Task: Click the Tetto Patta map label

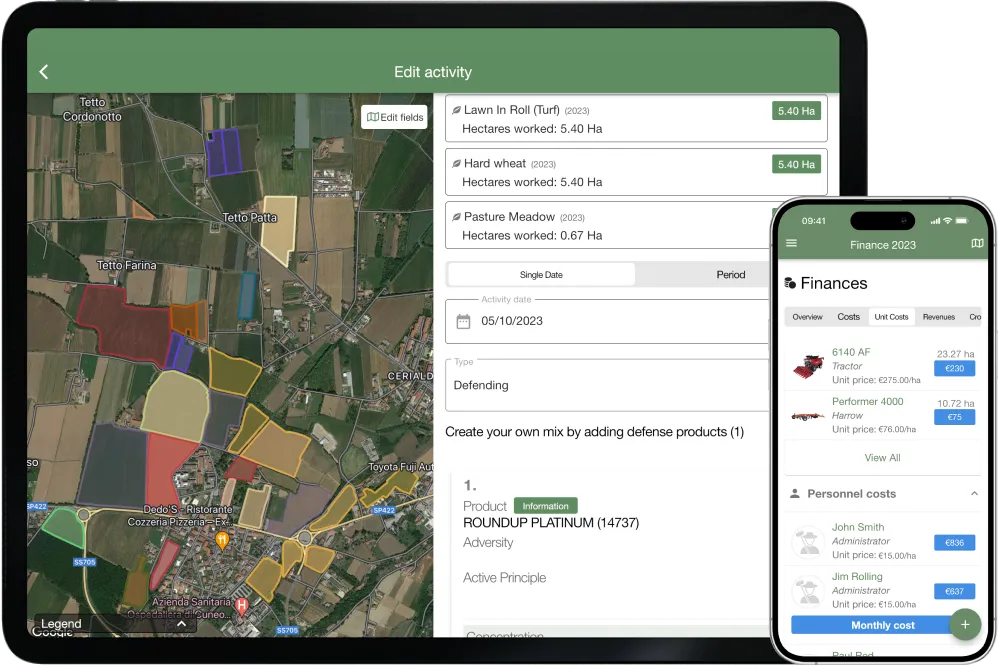Action: (x=249, y=218)
